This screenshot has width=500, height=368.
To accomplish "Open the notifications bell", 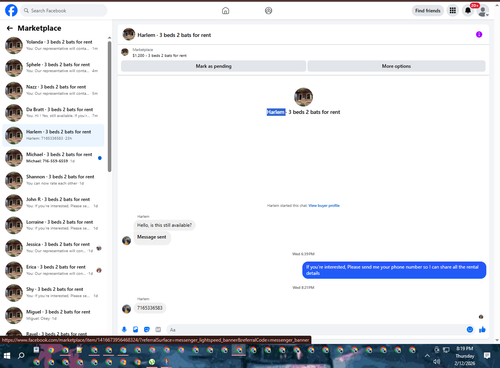I will (x=468, y=11).
